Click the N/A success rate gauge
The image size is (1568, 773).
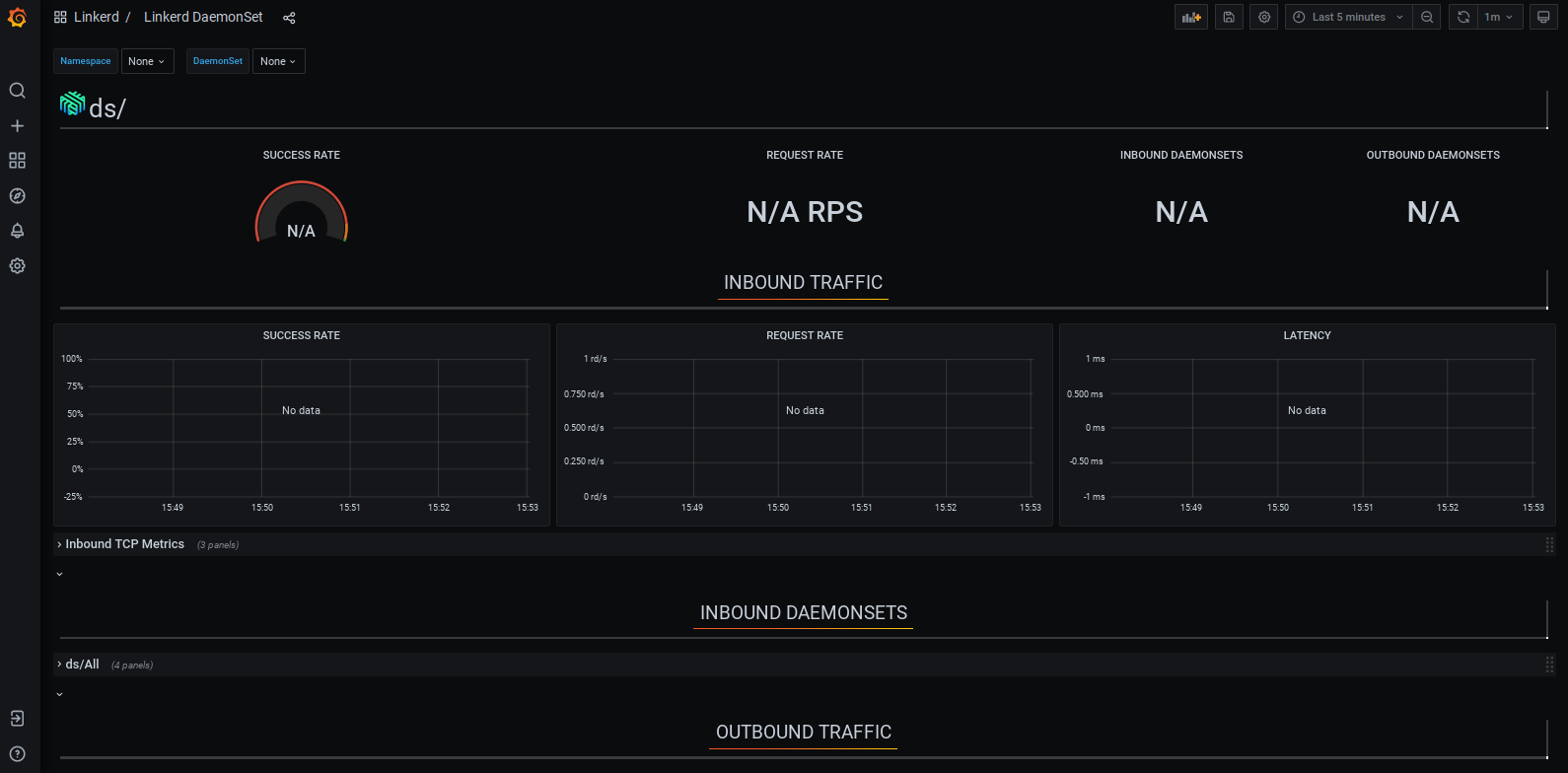click(x=302, y=213)
